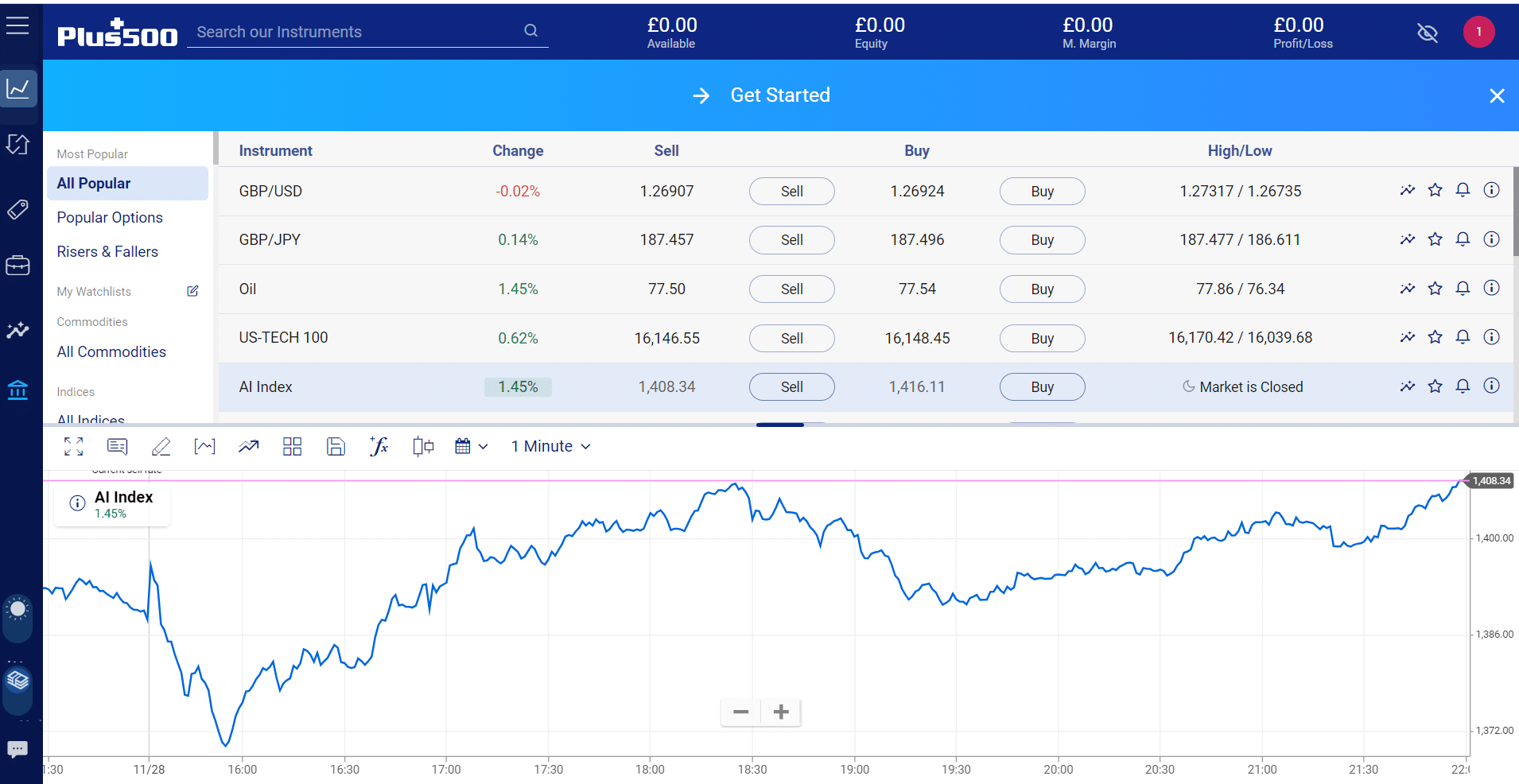
Task: Switch the chart to candlestick view
Action: (422, 446)
